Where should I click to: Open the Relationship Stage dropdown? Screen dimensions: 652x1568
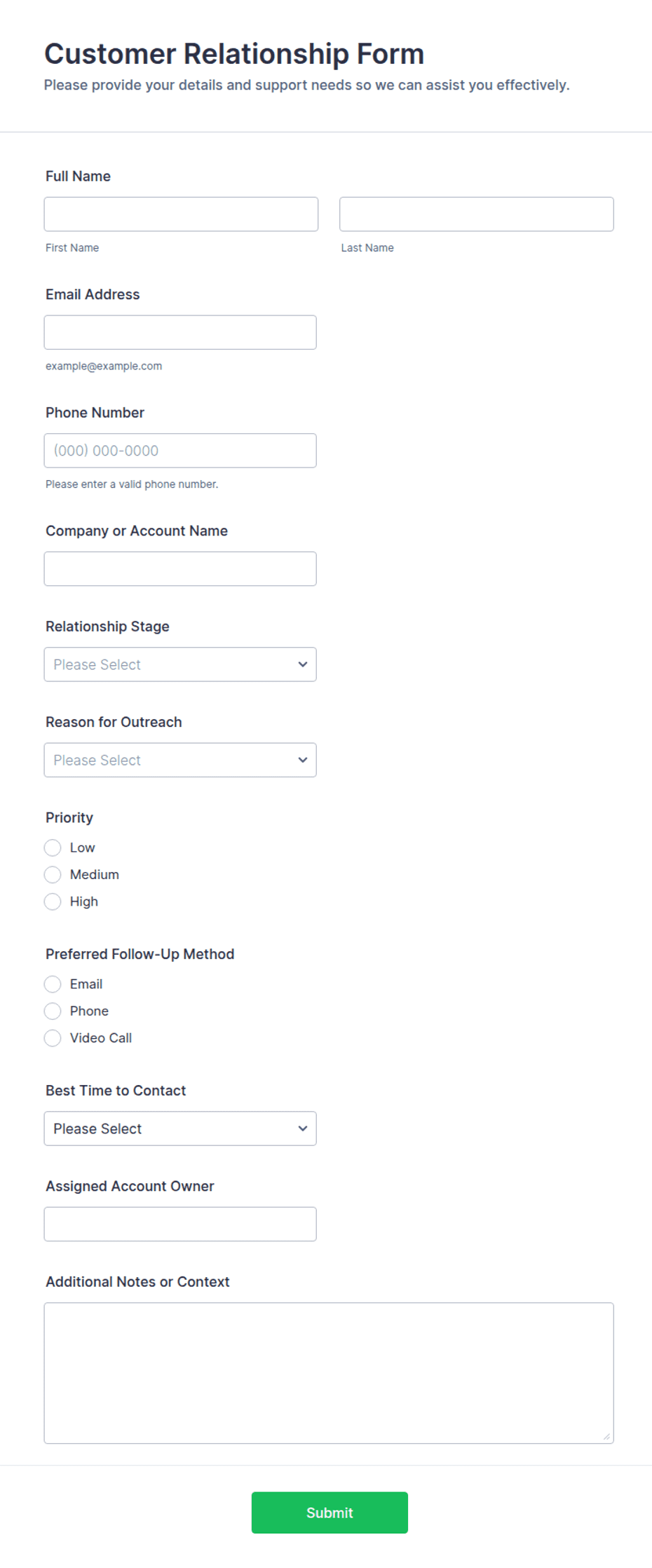[180, 664]
